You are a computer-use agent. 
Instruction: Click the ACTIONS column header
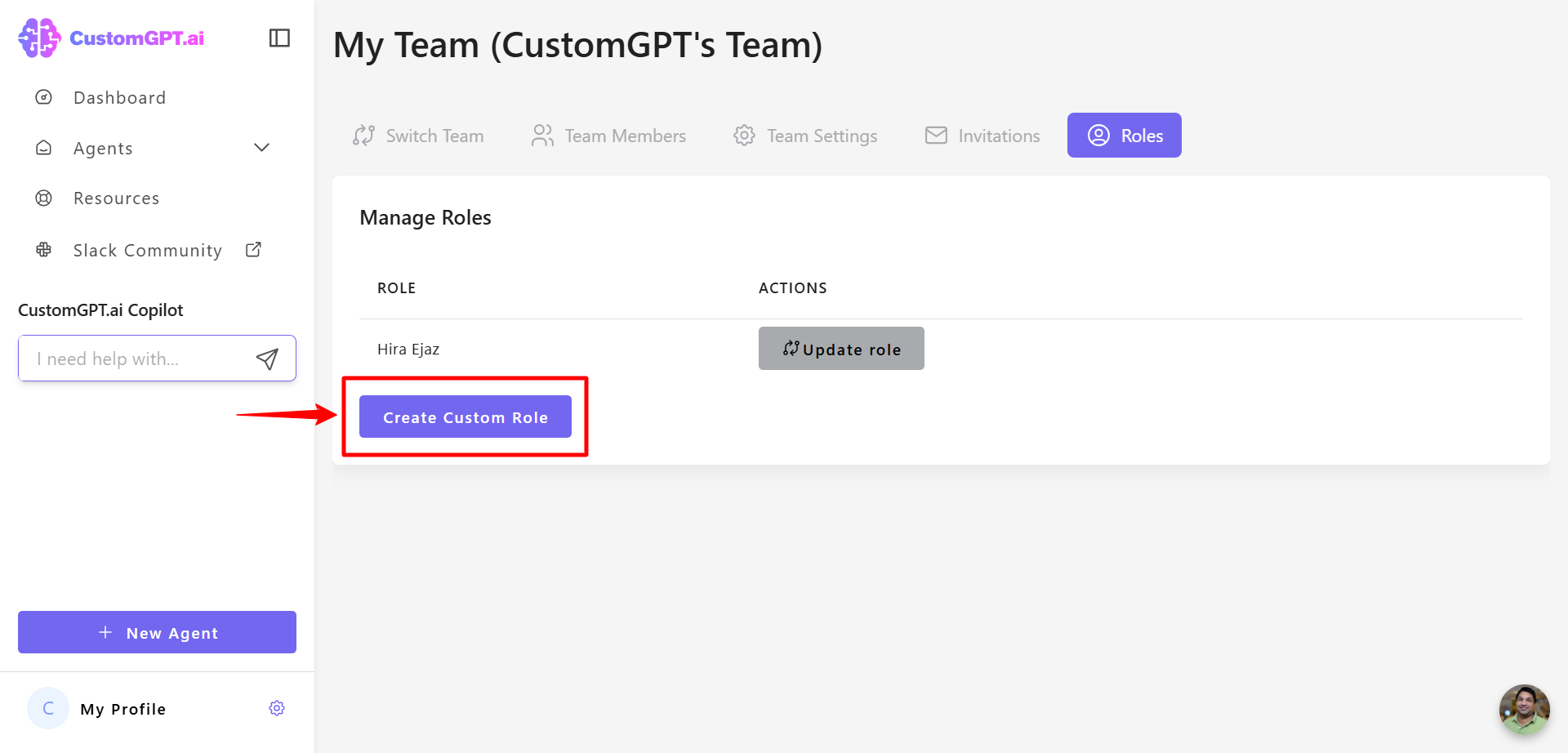(x=793, y=288)
